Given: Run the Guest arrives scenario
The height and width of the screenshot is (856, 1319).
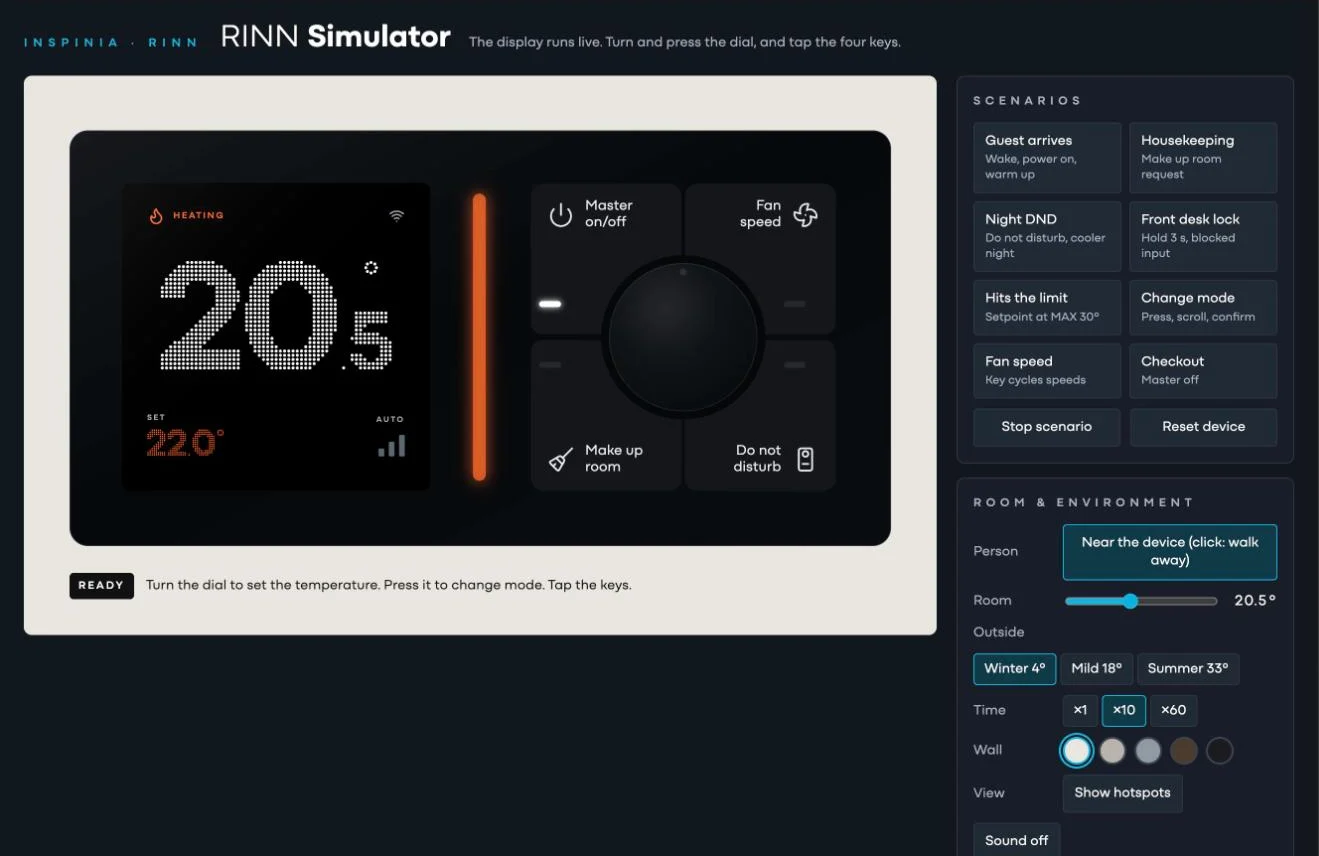Looking at the screenshot, I should pyautogui.click(x=1047, y=157).
